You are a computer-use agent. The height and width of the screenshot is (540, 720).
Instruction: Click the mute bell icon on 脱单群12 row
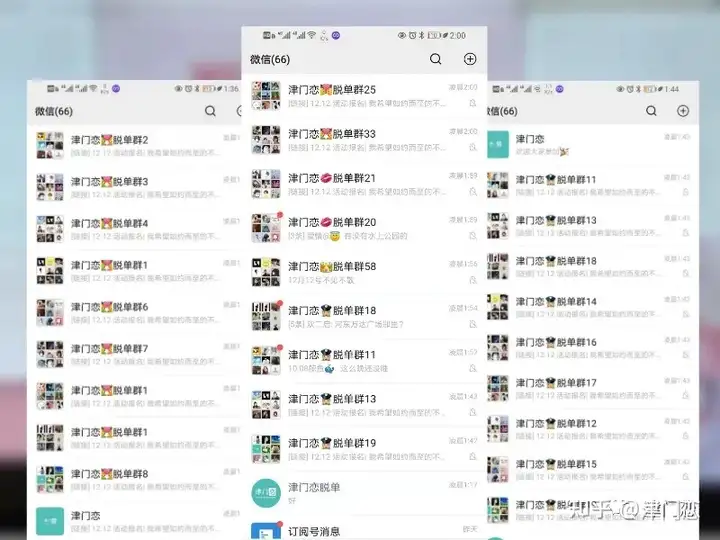point(686,436)
